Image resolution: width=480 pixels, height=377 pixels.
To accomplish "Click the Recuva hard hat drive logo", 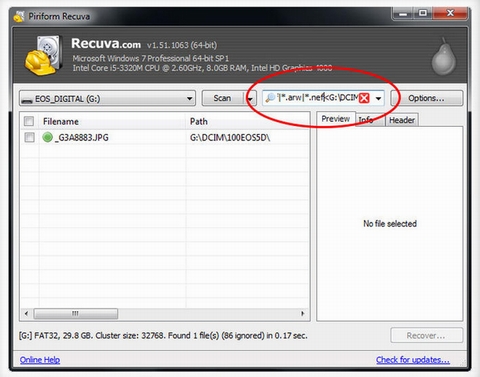I will (x=43, y=55).
